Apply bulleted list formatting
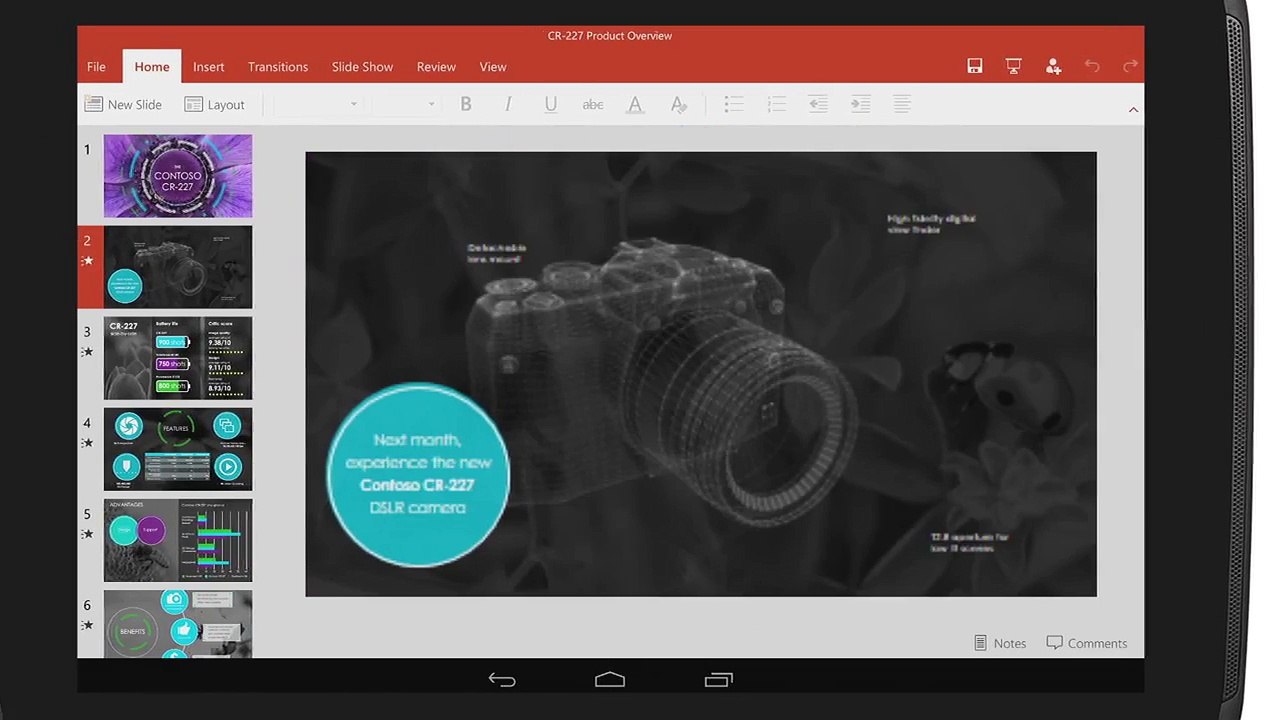This screenshot has height=720, width=1280. (734, 104)
